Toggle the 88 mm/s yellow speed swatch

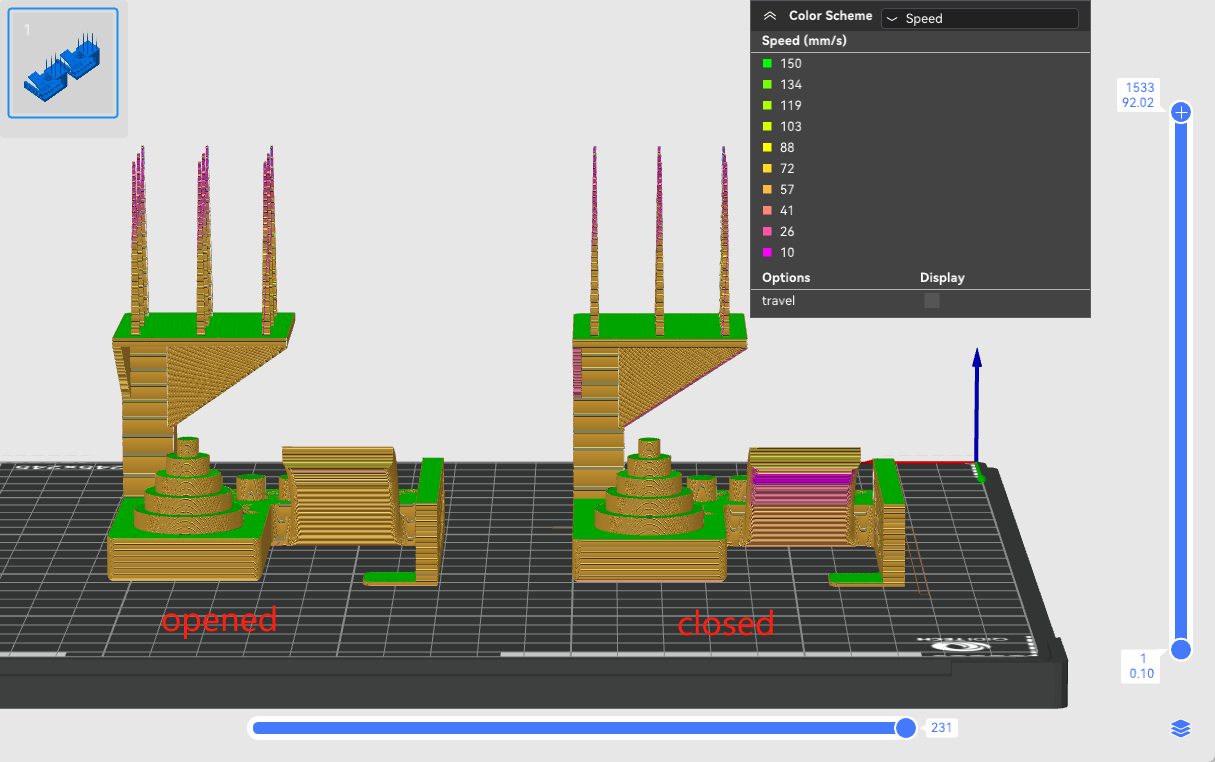(x=767, y=148)
